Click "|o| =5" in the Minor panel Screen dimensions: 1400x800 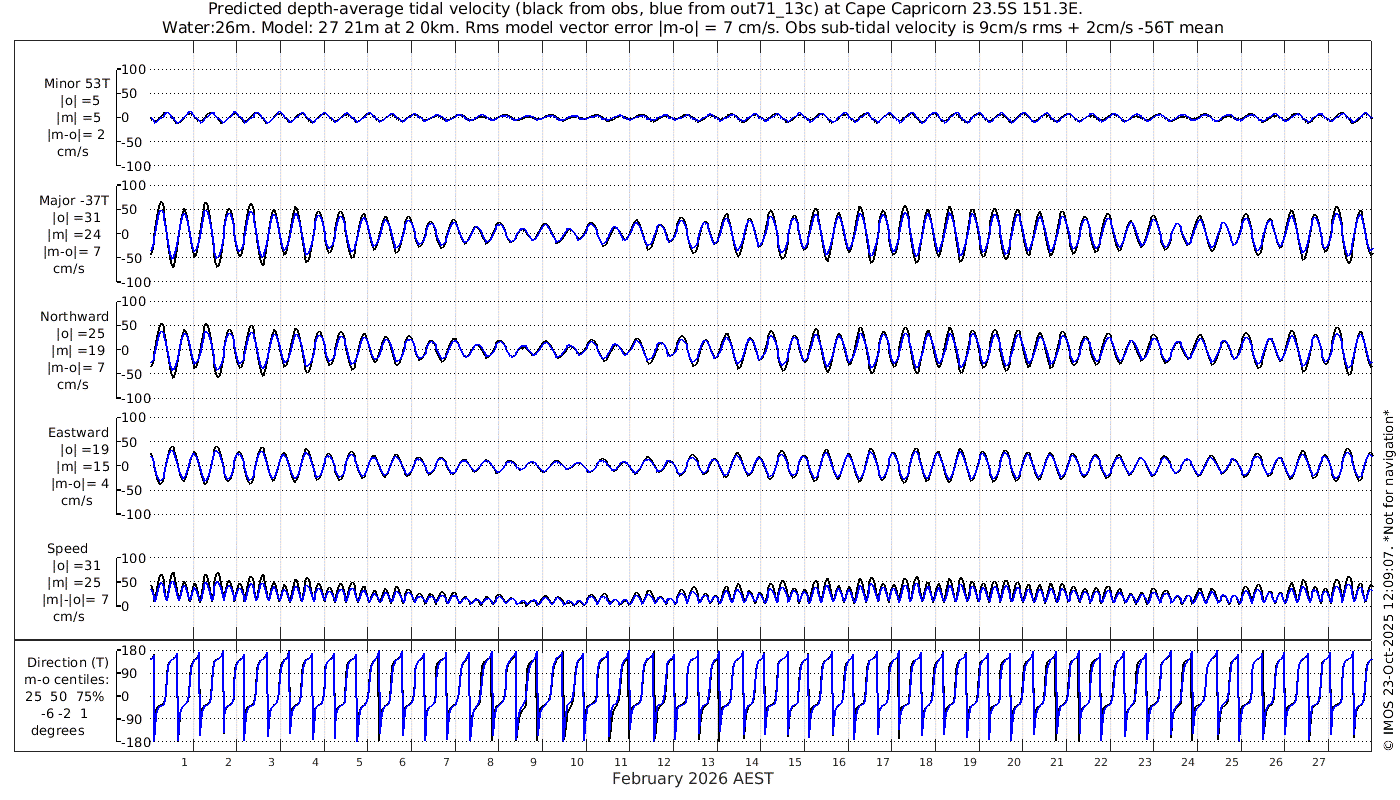[x=78, y=100]
